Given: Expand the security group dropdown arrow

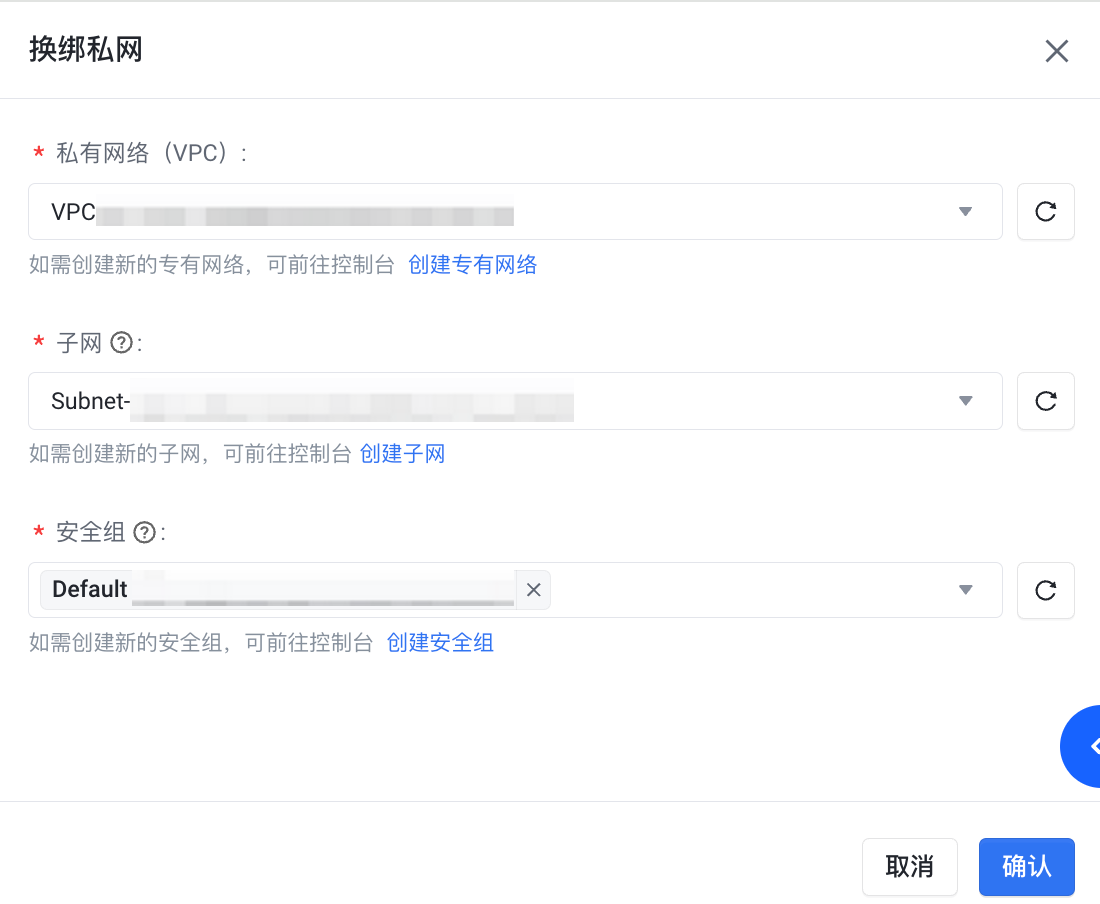Looking at the screenshot, I should click(x=965, y=590).
